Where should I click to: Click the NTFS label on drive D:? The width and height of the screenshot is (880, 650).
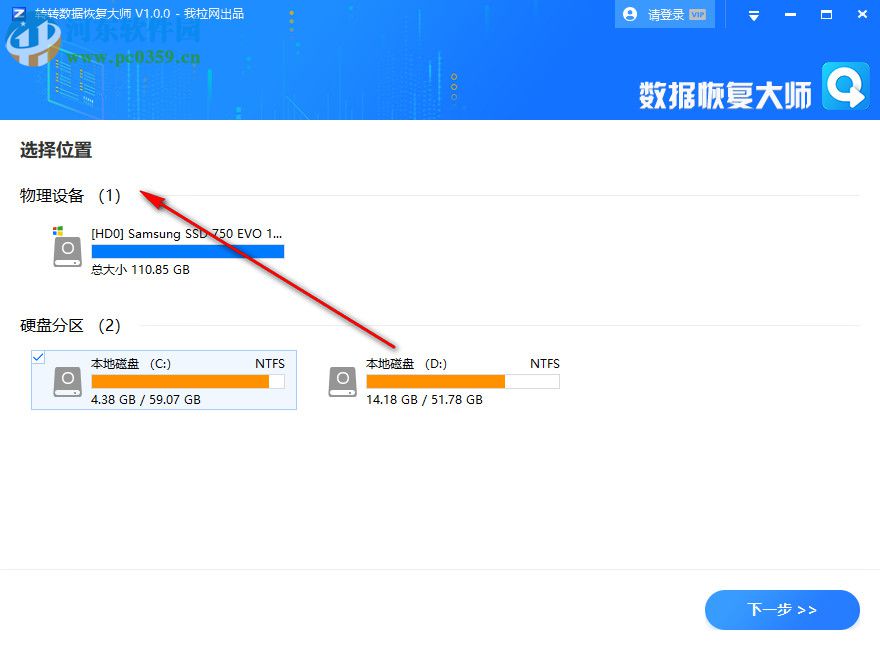coord(544,363)
